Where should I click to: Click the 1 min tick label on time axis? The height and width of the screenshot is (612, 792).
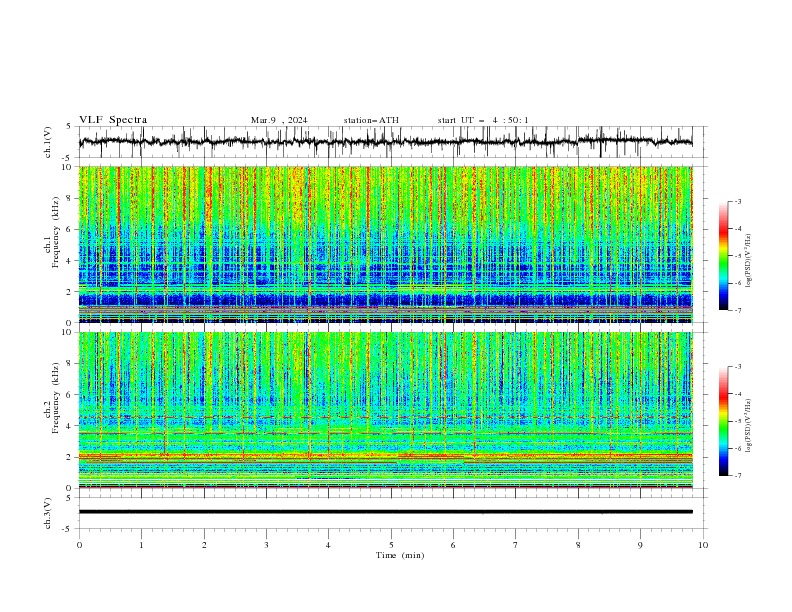[x=141, y=545]
